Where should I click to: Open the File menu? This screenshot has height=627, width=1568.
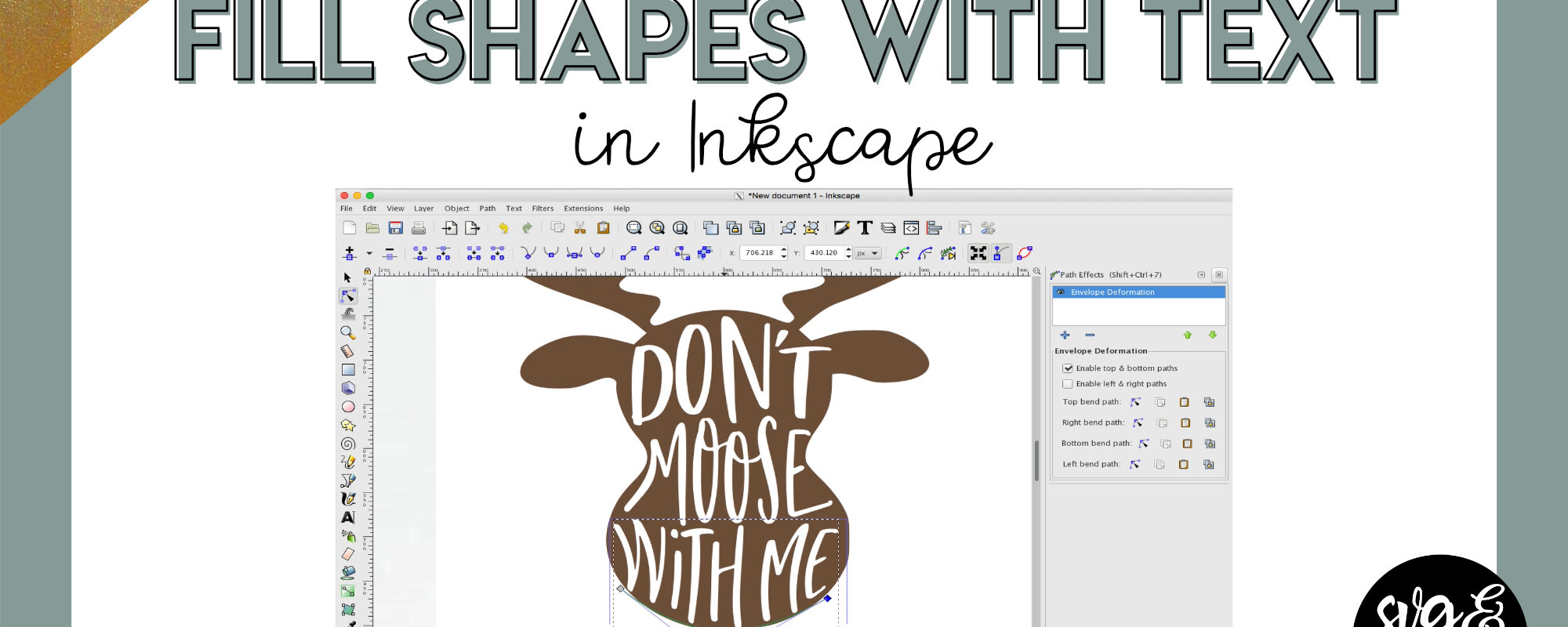tap(347, 208)
